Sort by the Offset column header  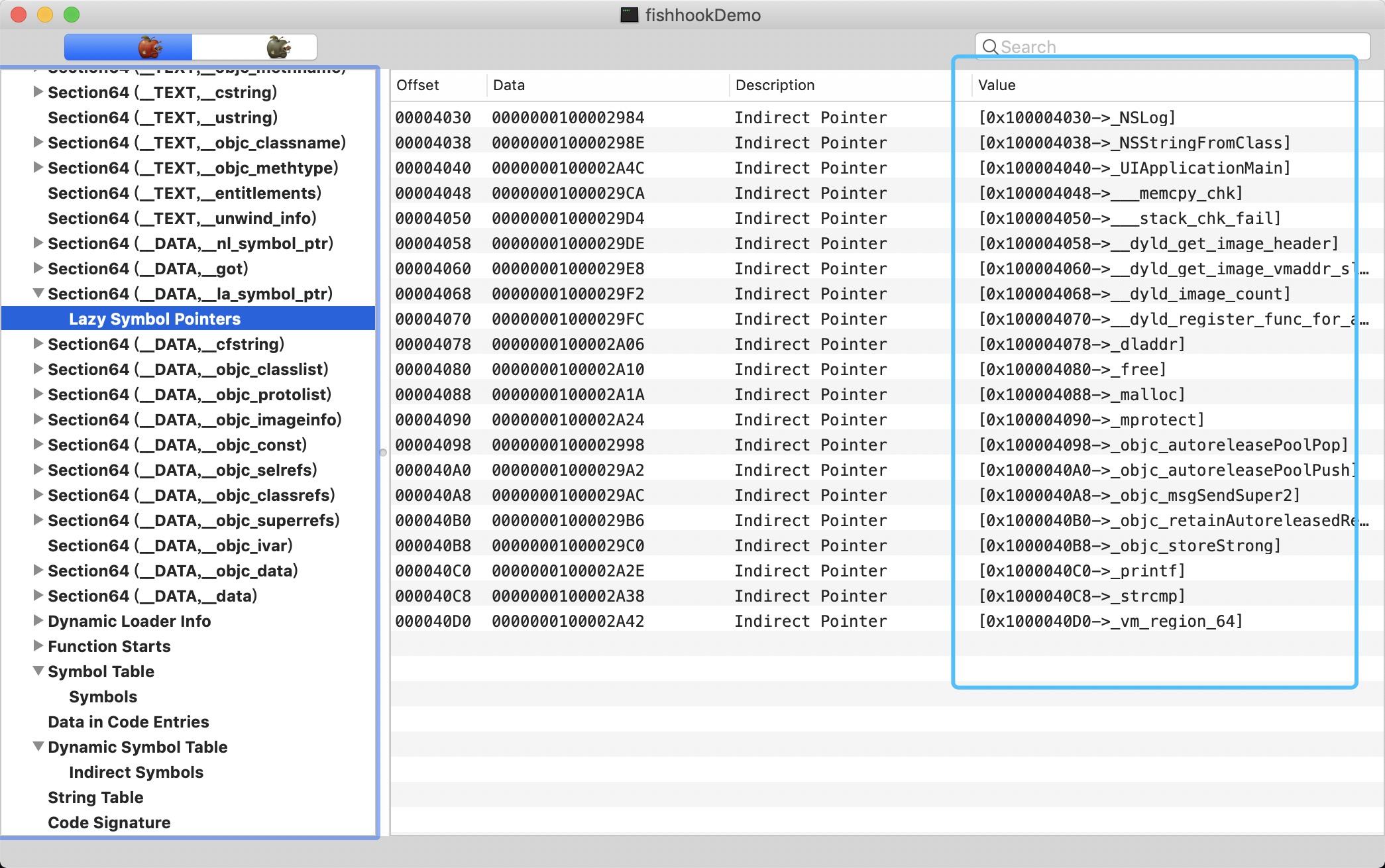coord(417,85)
